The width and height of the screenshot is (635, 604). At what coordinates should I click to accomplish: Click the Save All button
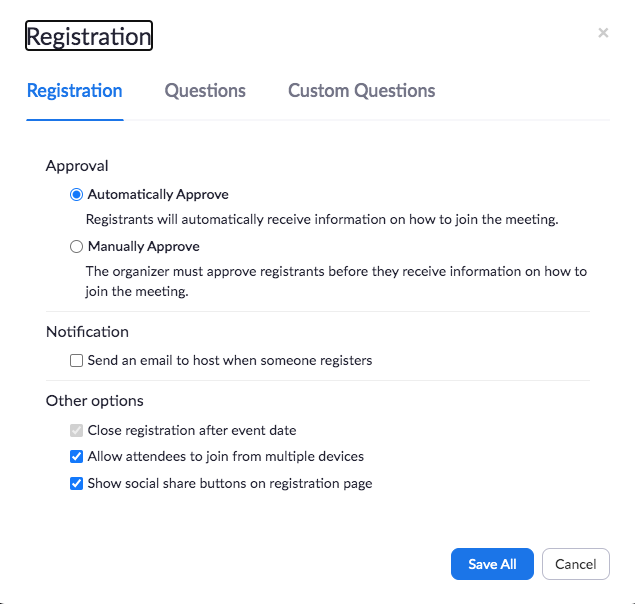[492, 564]
